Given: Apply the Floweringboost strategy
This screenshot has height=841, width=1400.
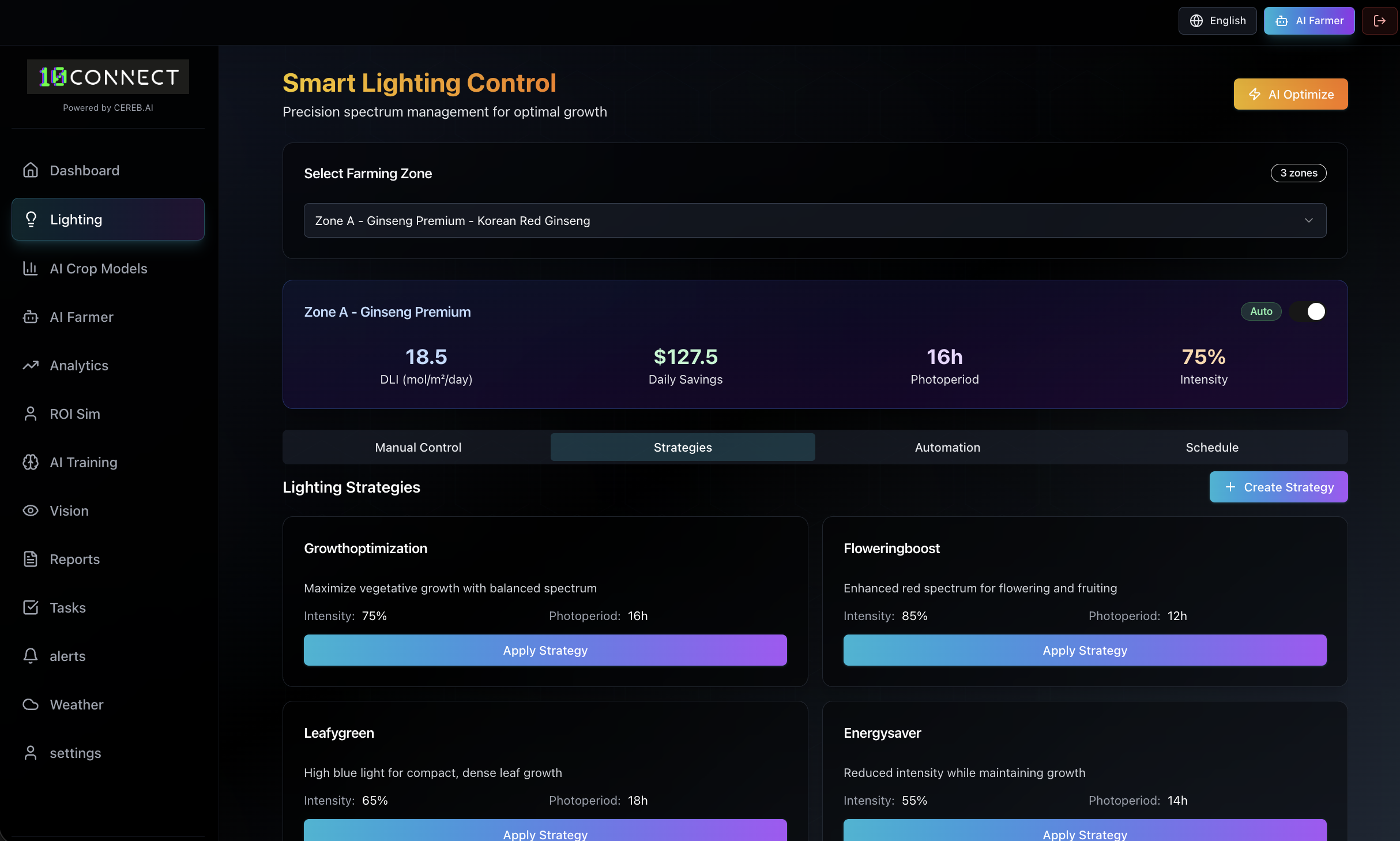Looking at the screenshot, I should [1085, 650].
